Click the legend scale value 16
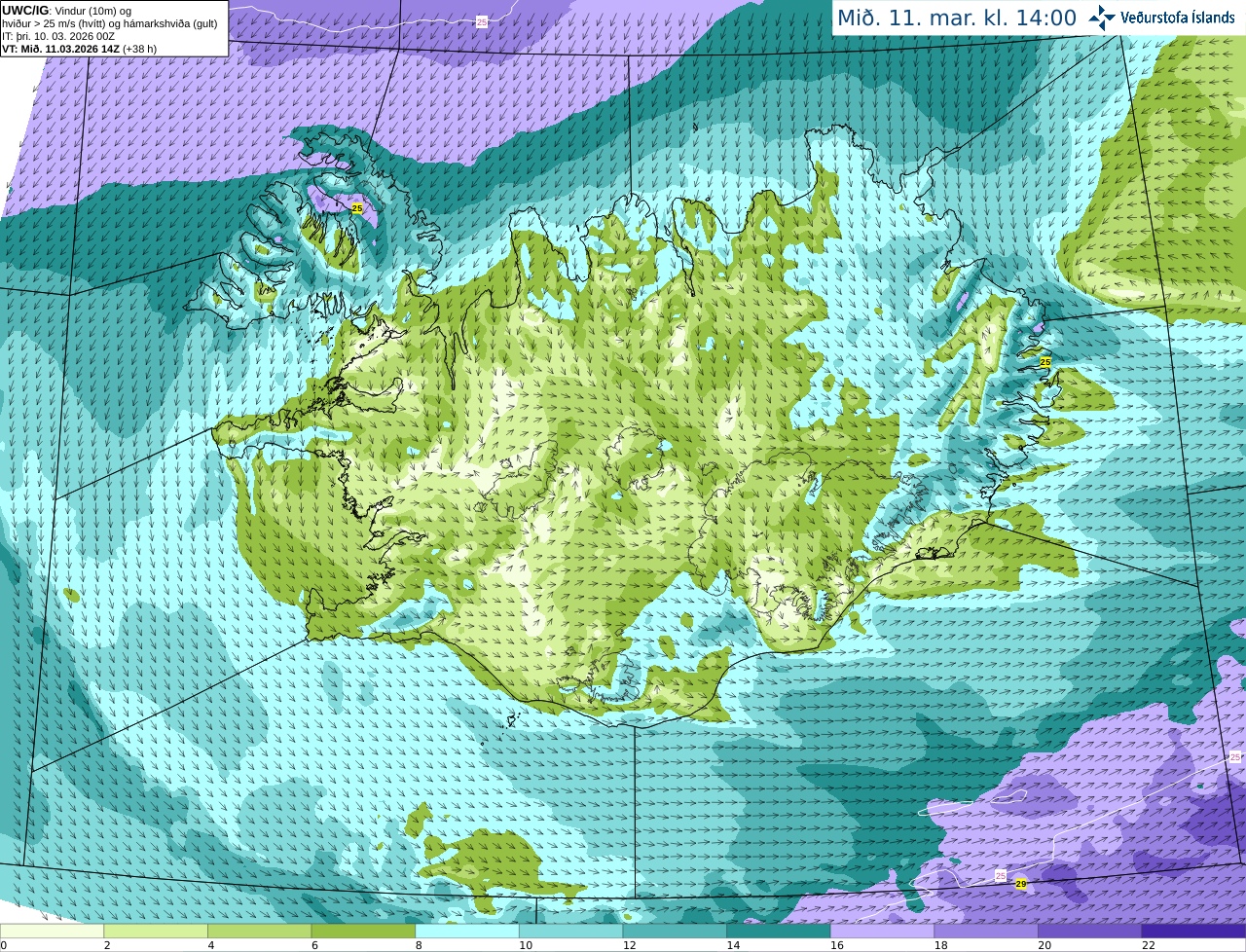The image size is (1246, 952). (837, 945)
